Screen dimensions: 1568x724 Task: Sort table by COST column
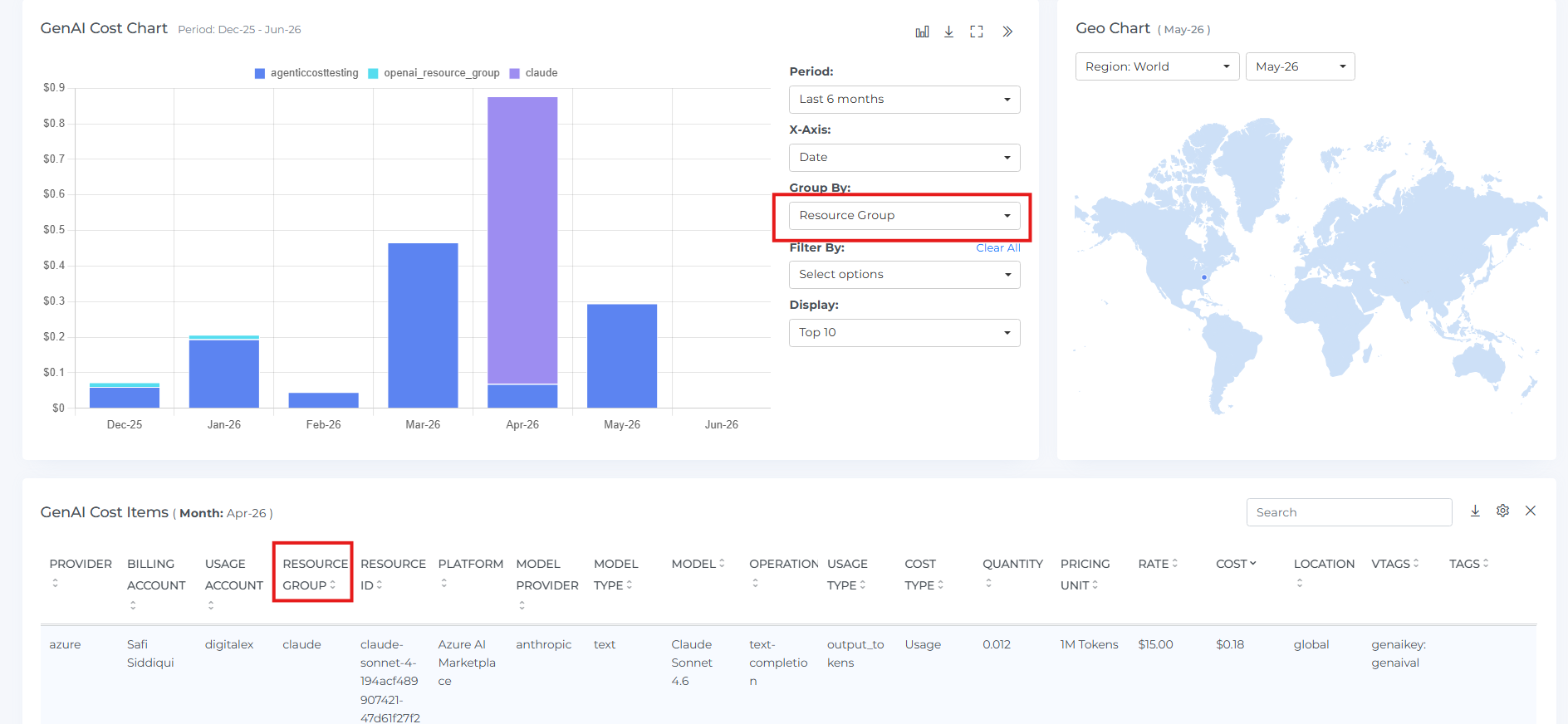(1236, 564)
